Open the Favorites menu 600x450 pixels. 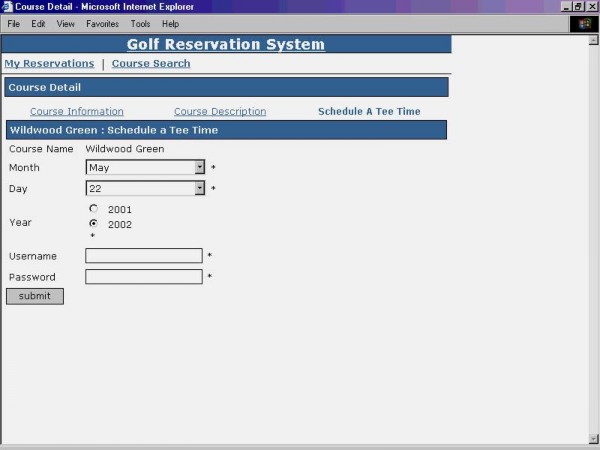coord(101,24)
